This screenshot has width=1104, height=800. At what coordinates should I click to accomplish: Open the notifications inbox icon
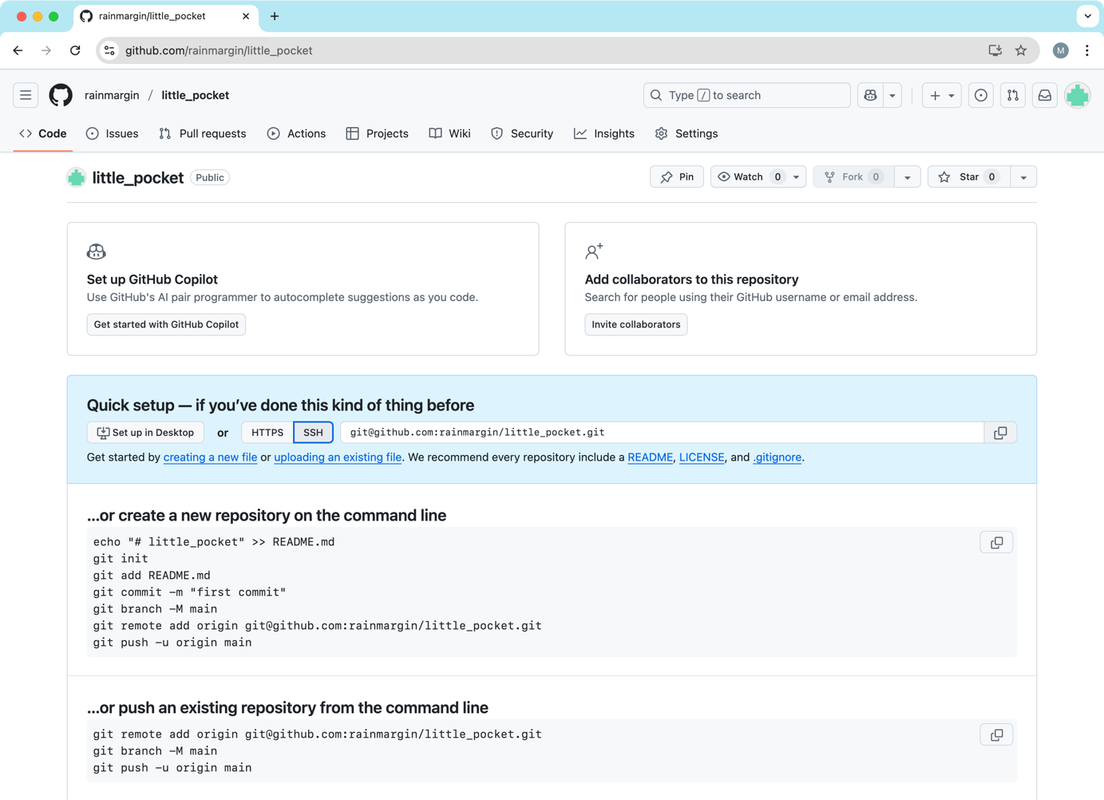pyautogui.click(x=1045, y=95)
